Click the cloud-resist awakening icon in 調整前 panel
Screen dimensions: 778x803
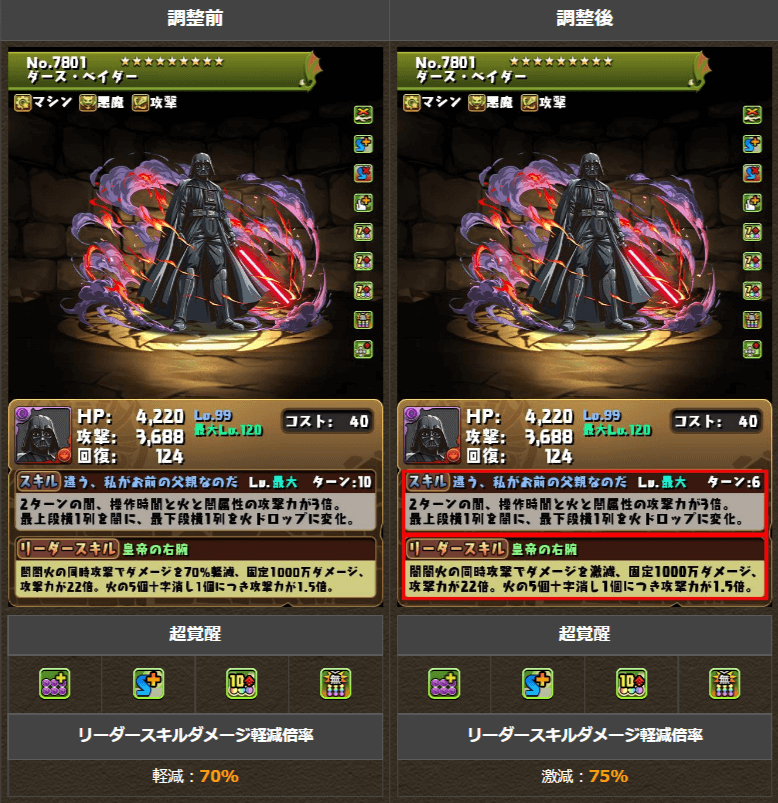point(363,115)
